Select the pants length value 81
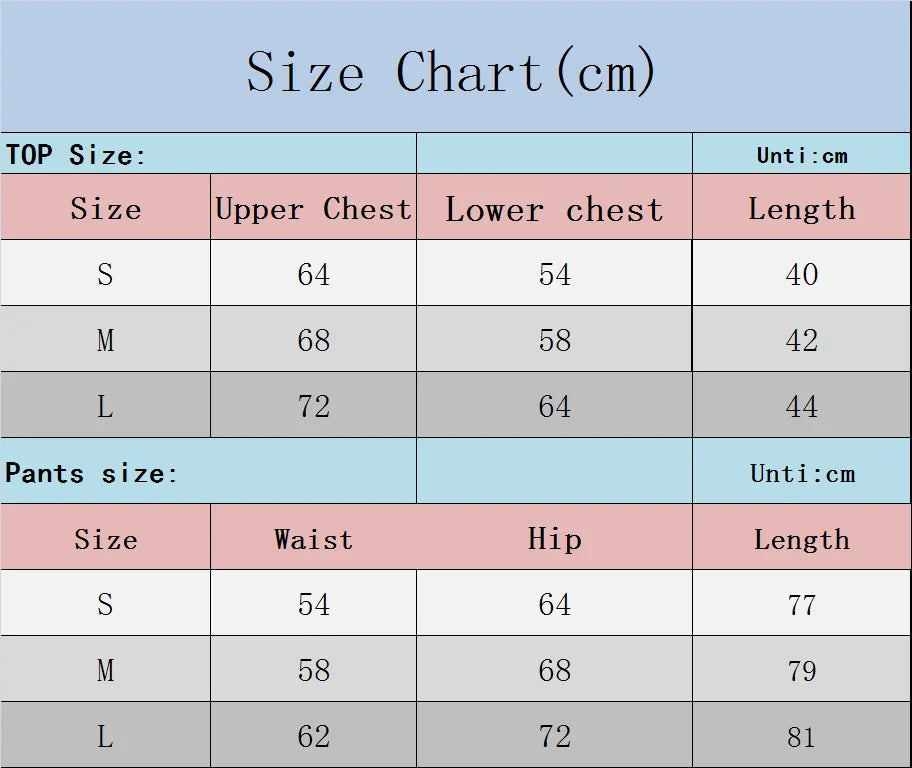Image resolution: width=912 pixels, height=768 pixels. pos(802,736)
